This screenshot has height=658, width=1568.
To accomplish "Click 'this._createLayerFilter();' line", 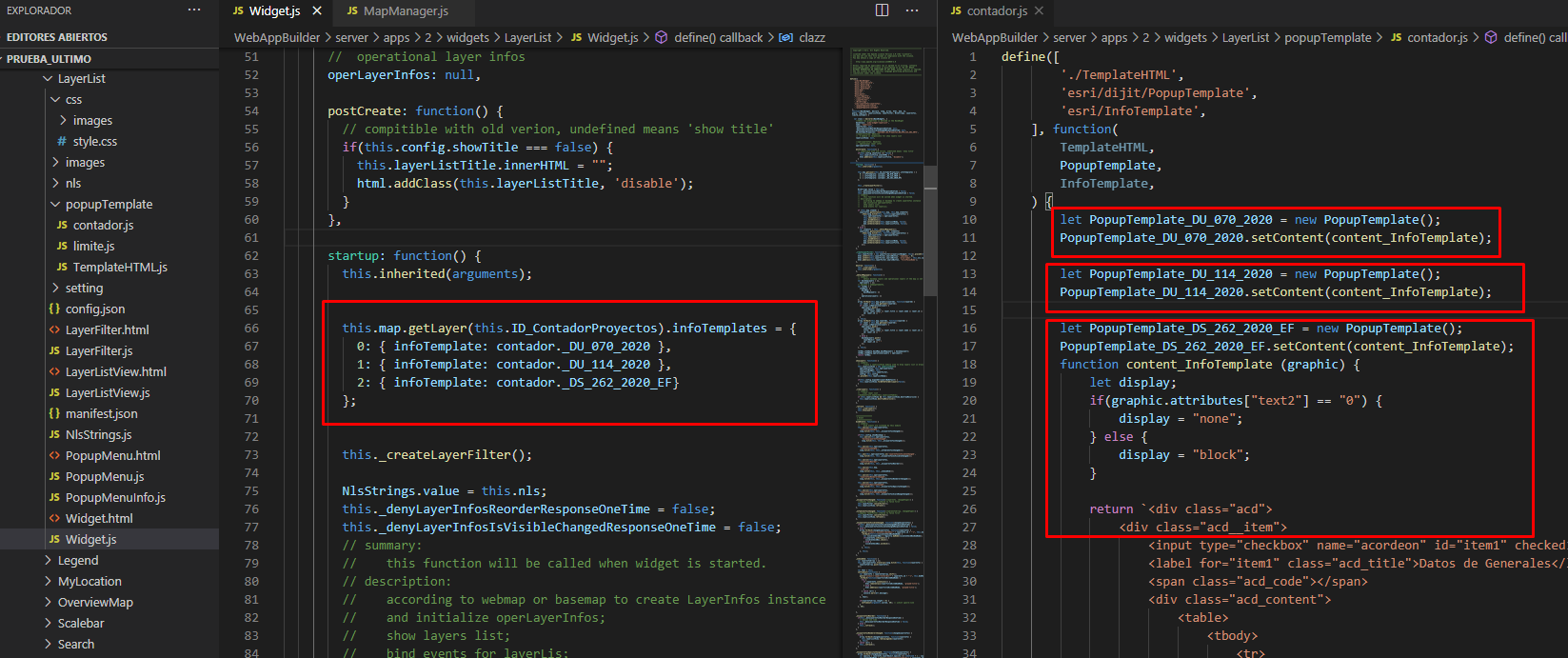I will (x=437, y=455).
